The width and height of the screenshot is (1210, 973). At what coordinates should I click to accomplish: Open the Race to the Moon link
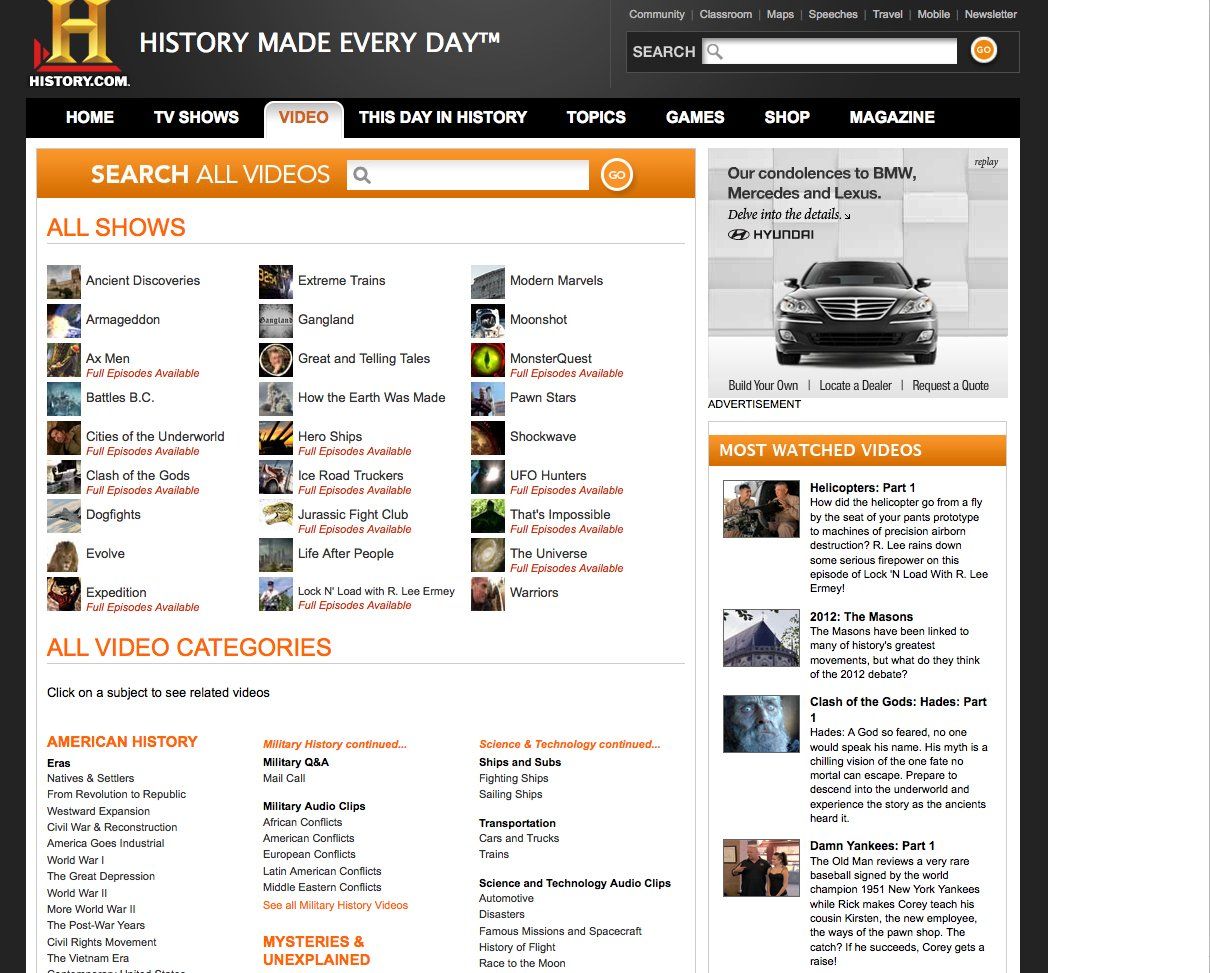pos(522,963)
